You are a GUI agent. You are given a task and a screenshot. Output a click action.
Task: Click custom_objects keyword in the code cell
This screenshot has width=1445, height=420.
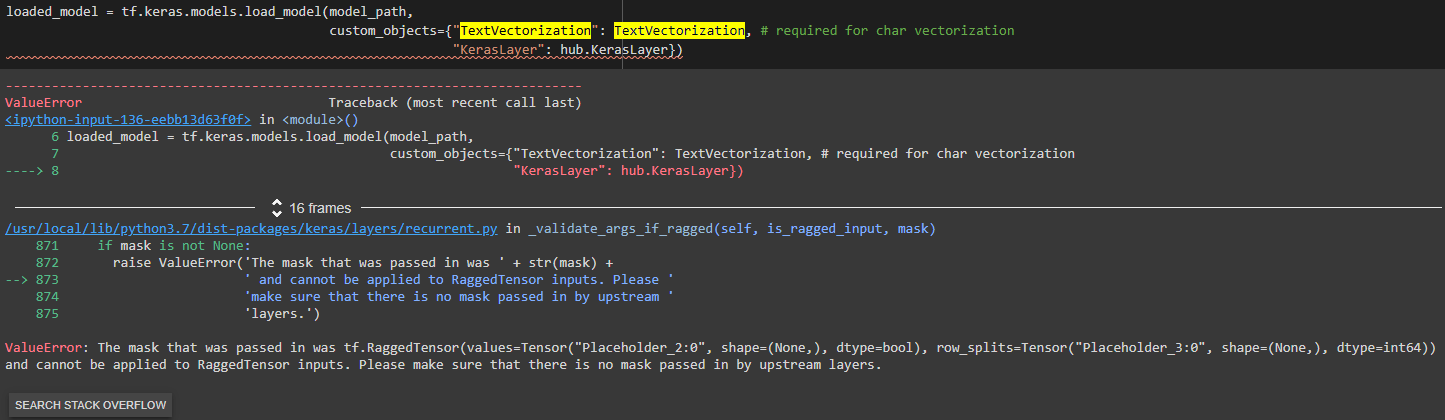(383, 31)
